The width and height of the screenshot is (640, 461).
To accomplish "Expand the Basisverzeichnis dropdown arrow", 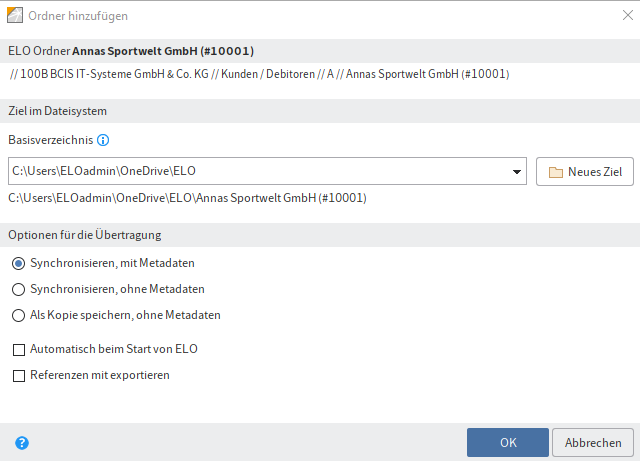I will click(x=517, y=171).
